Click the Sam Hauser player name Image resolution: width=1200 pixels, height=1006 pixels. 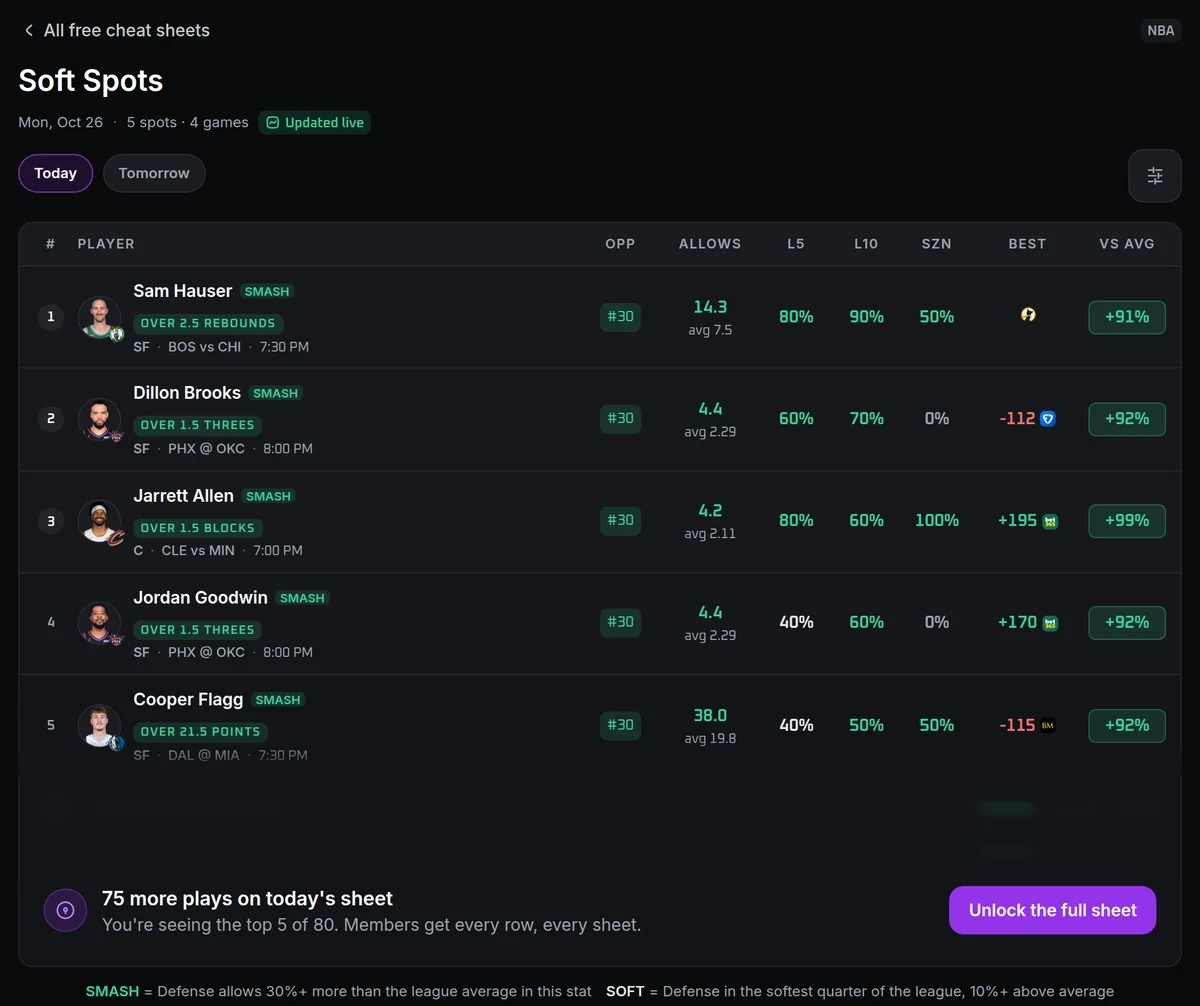coord(183,291)
